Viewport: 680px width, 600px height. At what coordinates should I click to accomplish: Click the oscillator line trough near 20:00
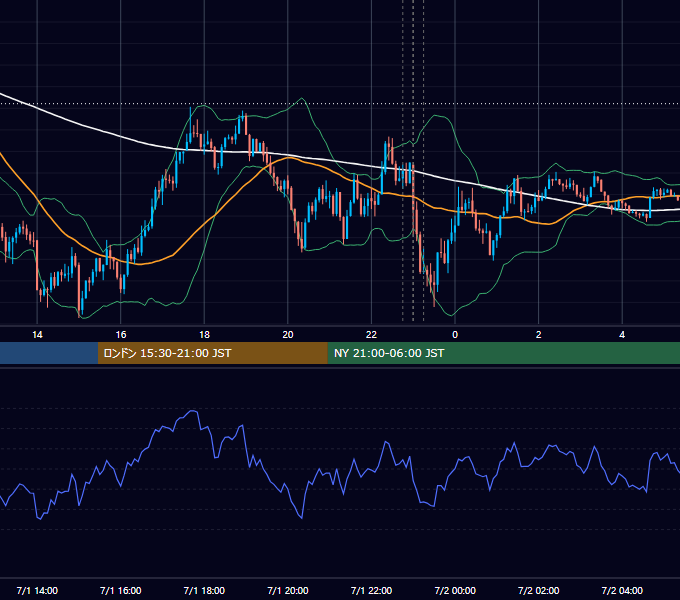301,517
